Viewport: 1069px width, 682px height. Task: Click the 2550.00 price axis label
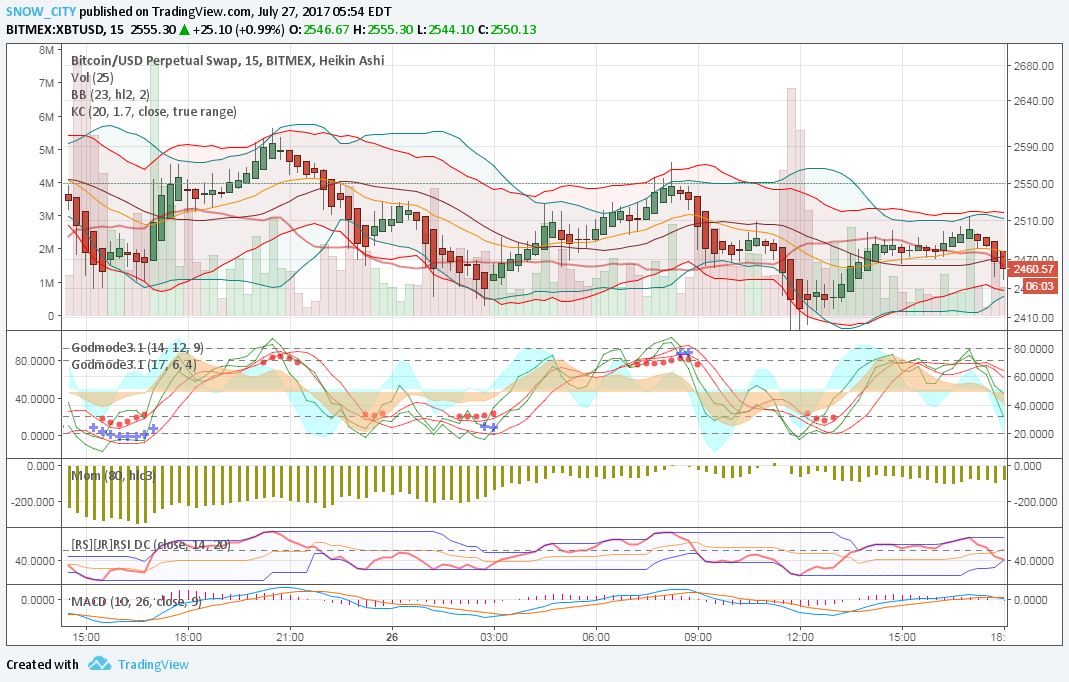[1034, 184]
